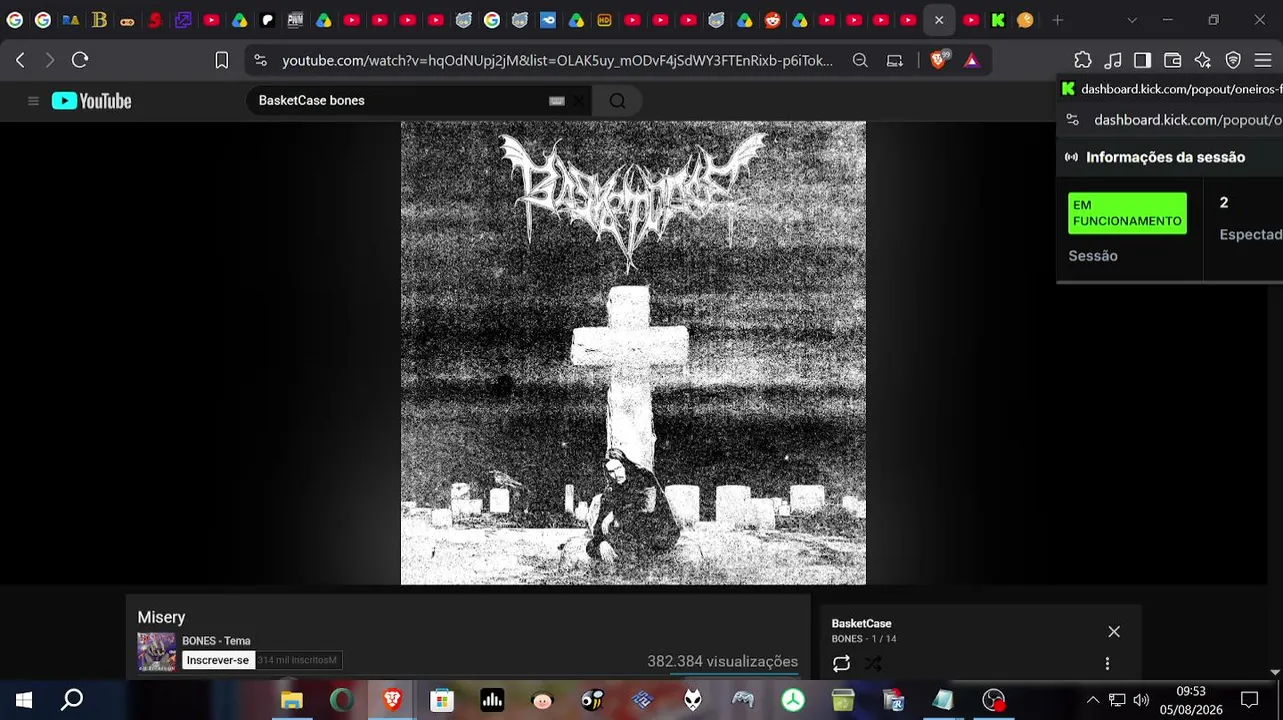
Task: Select the 'Informações da sessão' heading text
Action: click(x=1165, y=157)
